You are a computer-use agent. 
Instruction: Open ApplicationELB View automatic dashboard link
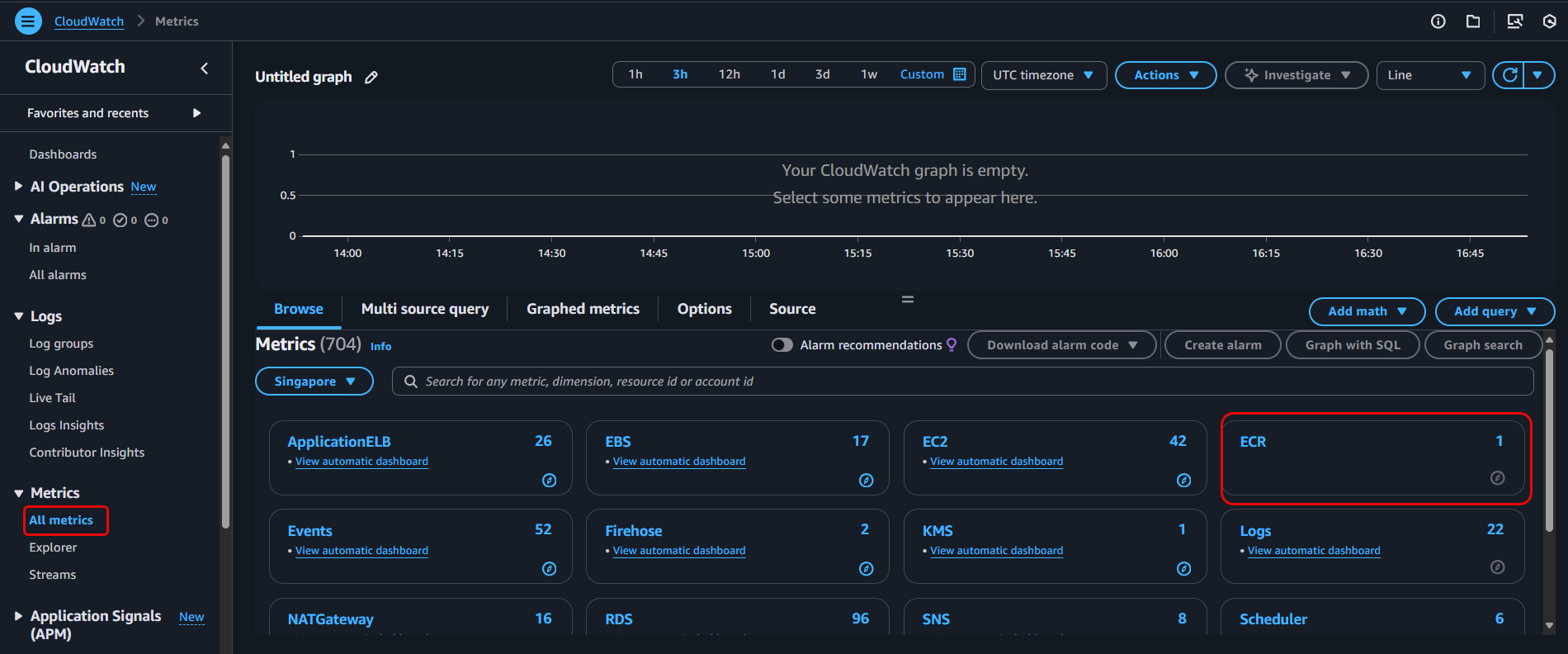(361, 462)
